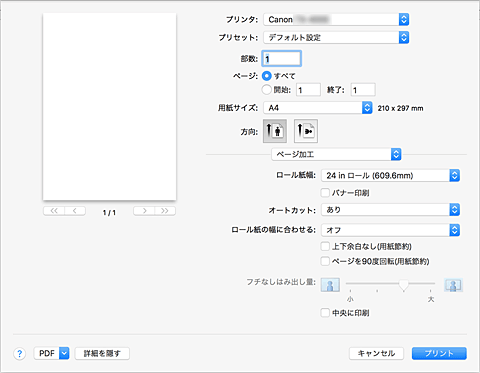Click the 1 / 1 page indicator
The width and height of the screenshot is (480, 373).
point(109,213)
